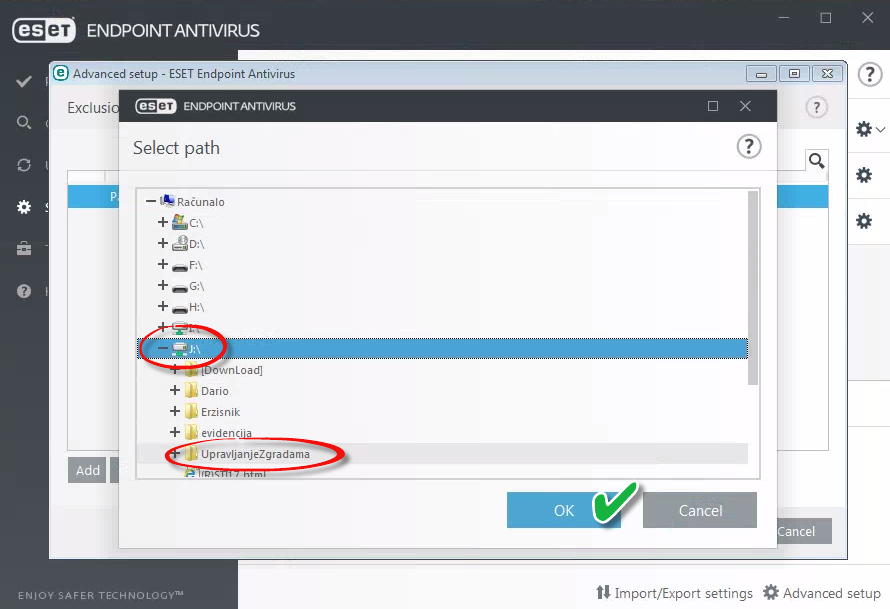Image resolution: width=890 pixels, height=609 pixels.
Task: Select the J:\ network drive icon
Action: tap(179, 348)
